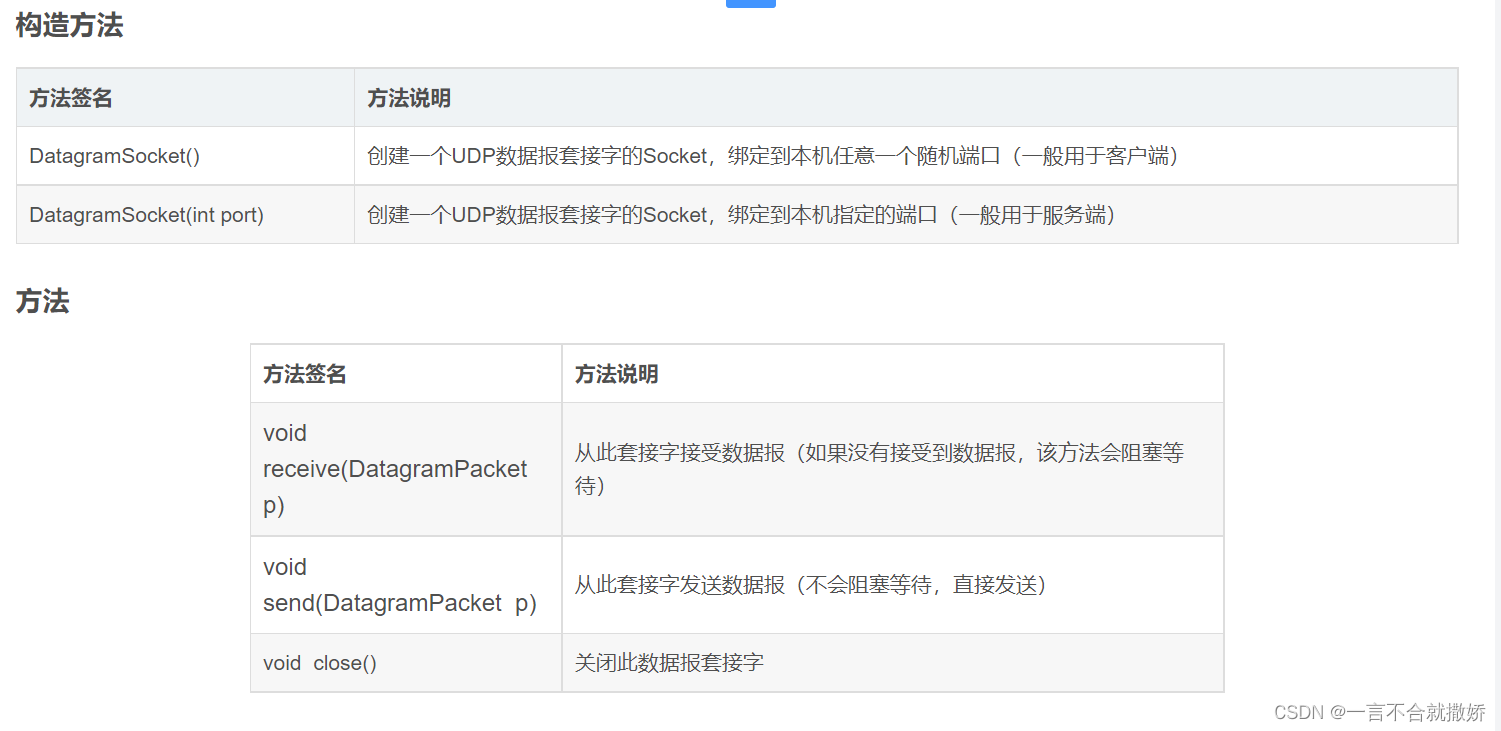Click the 一言不合就撒娇 author name

coord(1416,712)
